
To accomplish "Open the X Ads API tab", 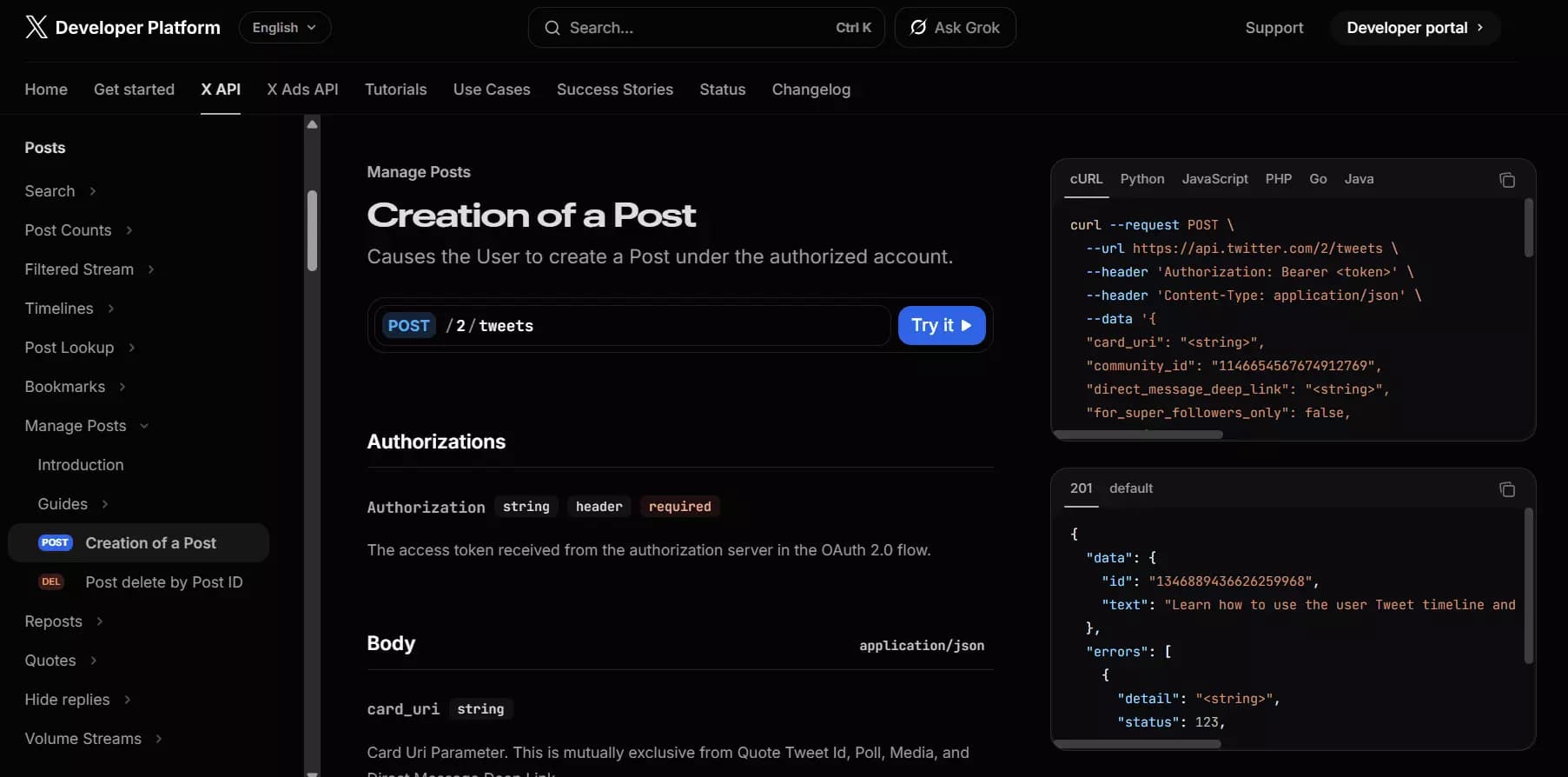I will pos(302,90).
